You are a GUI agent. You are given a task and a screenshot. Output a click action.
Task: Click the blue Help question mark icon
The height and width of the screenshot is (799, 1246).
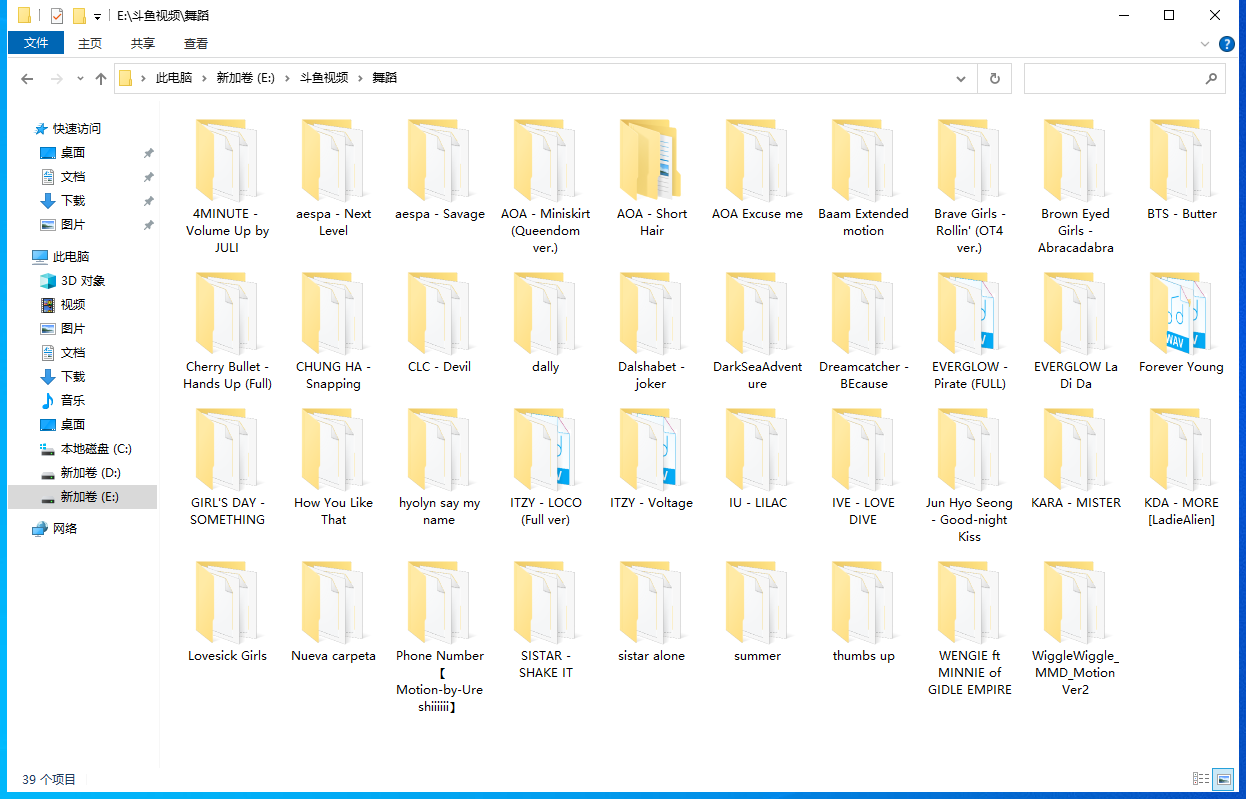pyautogui.click(x=1227, y=44)
